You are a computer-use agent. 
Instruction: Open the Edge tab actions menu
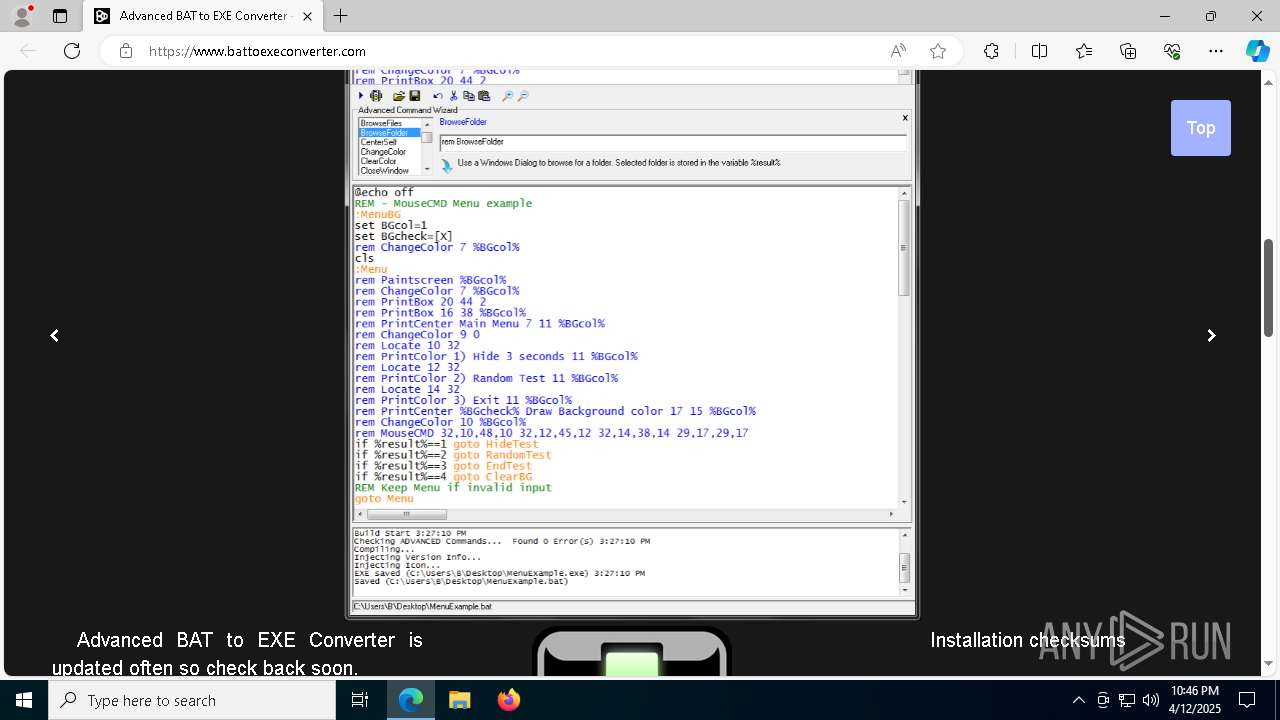60,16
